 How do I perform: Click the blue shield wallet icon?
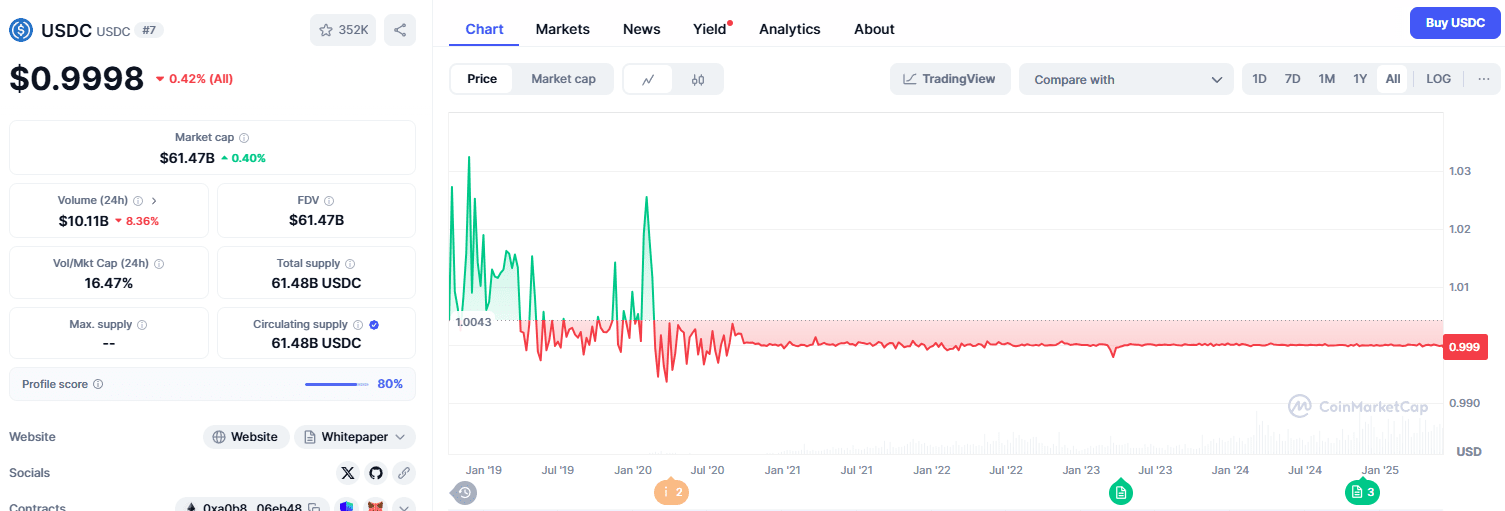[347, 506]
